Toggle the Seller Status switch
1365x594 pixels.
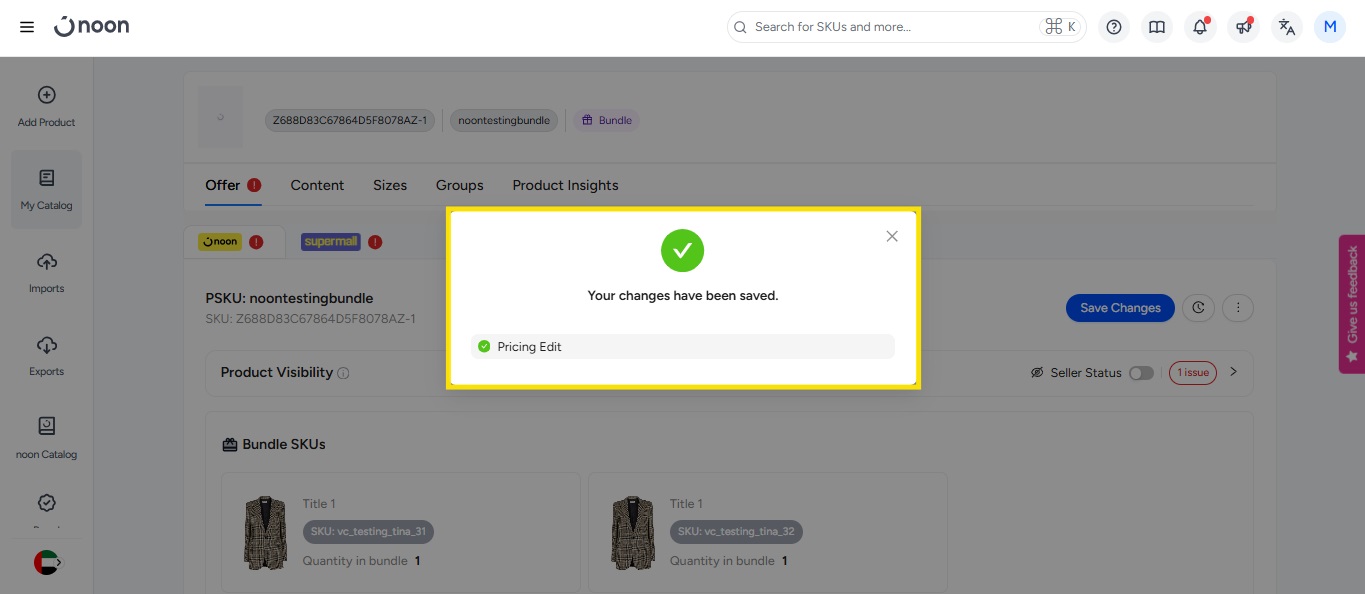pos(1141,373)
